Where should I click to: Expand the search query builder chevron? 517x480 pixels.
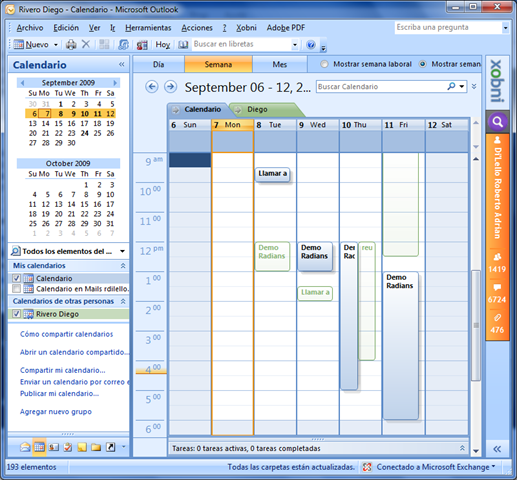point(474,87)
